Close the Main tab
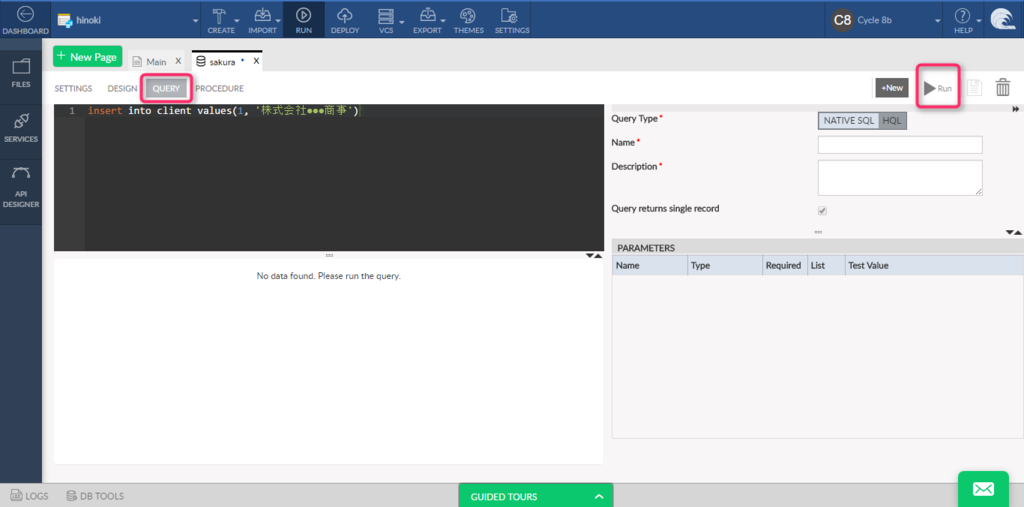 point(178,61)
